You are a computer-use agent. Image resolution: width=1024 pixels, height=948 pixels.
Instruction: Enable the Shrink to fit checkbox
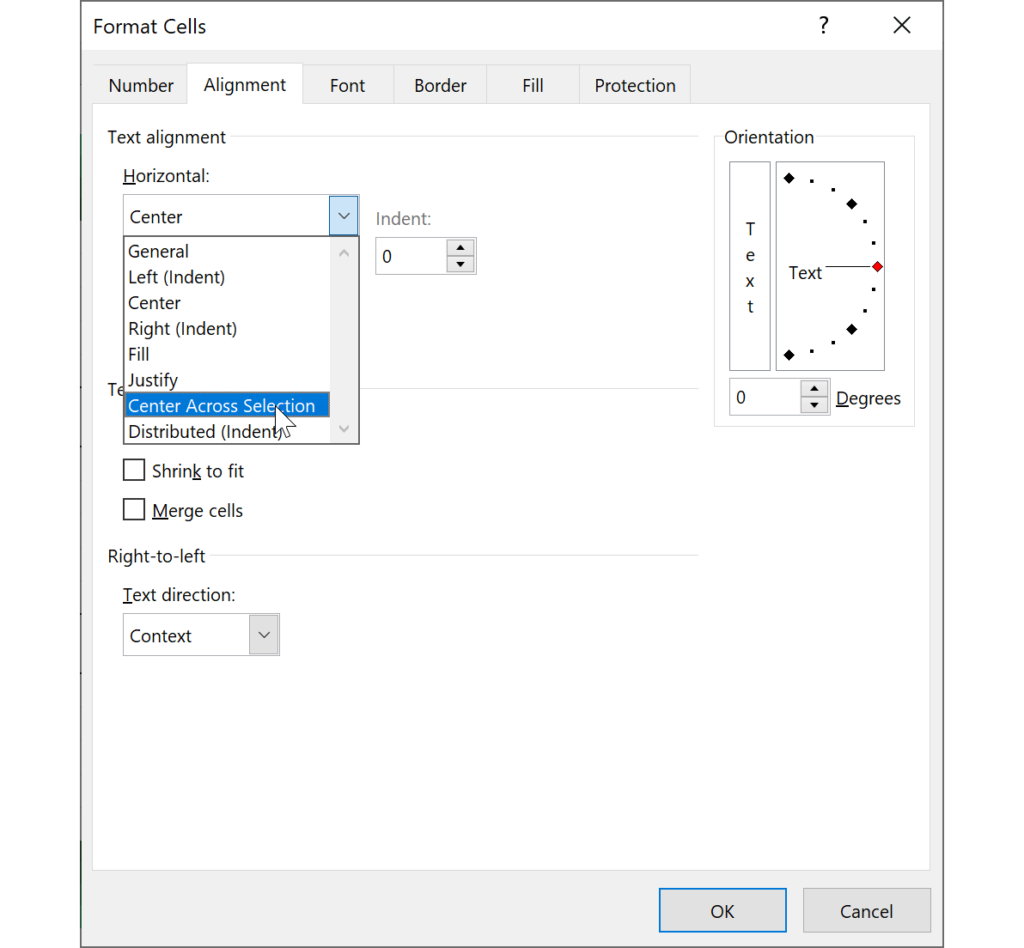pos(134,470)
